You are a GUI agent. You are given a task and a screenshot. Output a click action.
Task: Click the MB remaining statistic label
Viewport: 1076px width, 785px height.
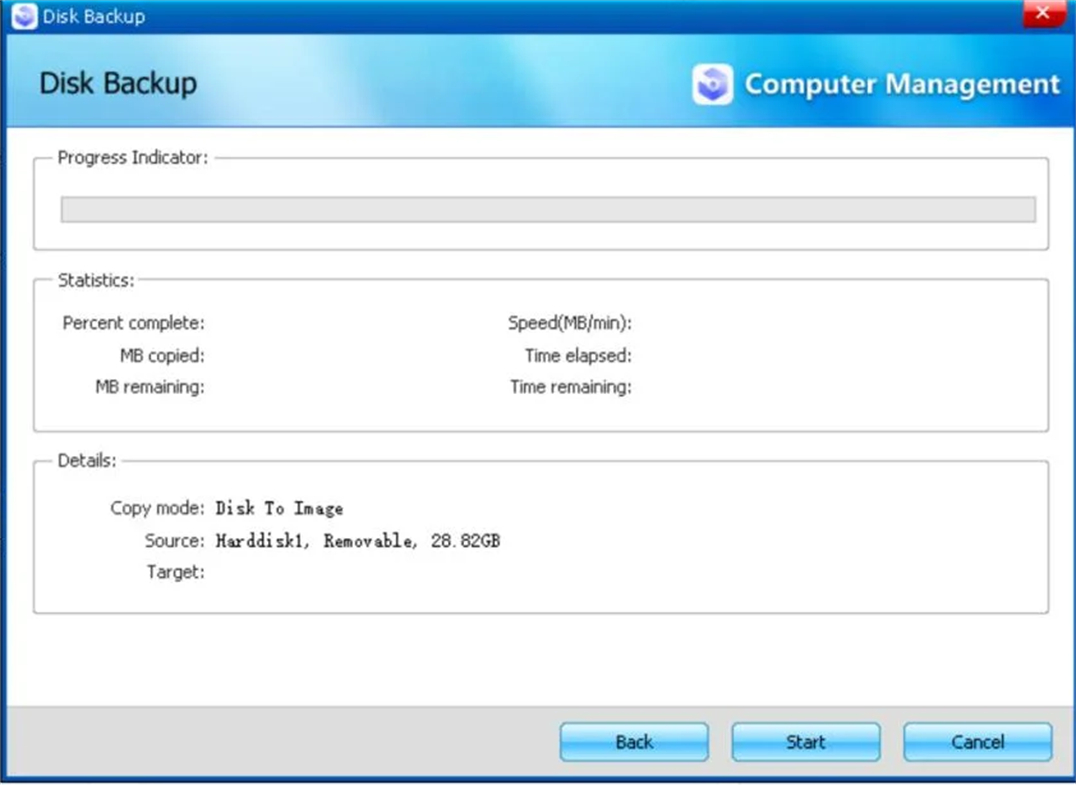(150, 387)
